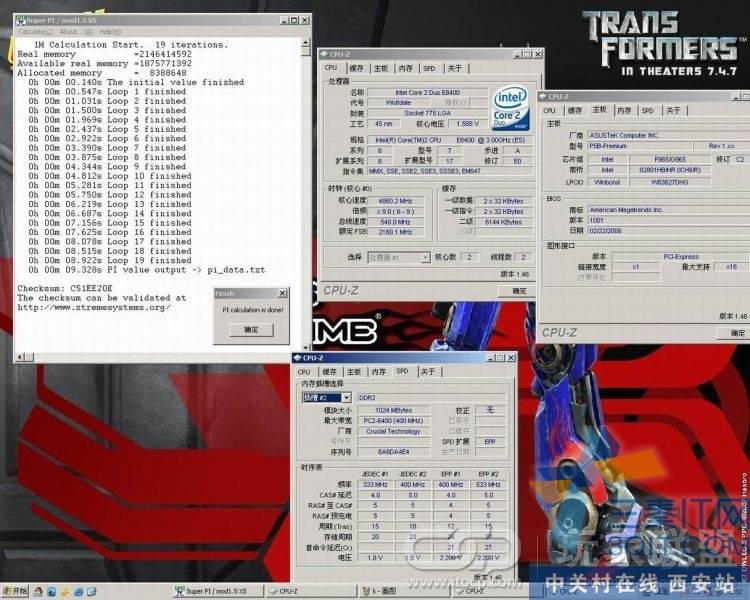Click the CPU-Z title icon of the processor window
Screen dimensions: 750x600
tap(324, 55)
